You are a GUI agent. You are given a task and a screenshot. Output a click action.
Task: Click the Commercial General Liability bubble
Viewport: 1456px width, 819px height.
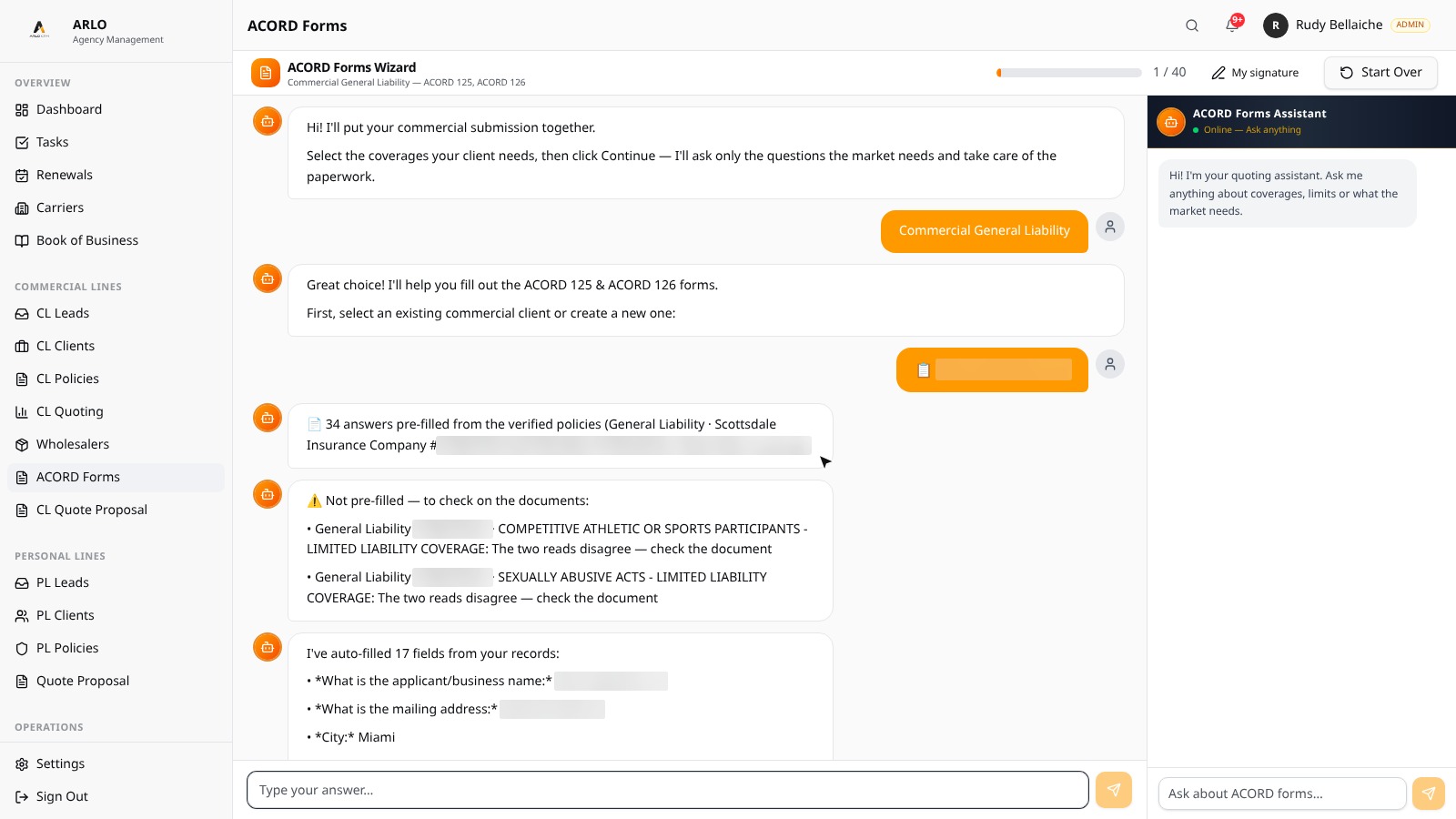click(985, 231)
